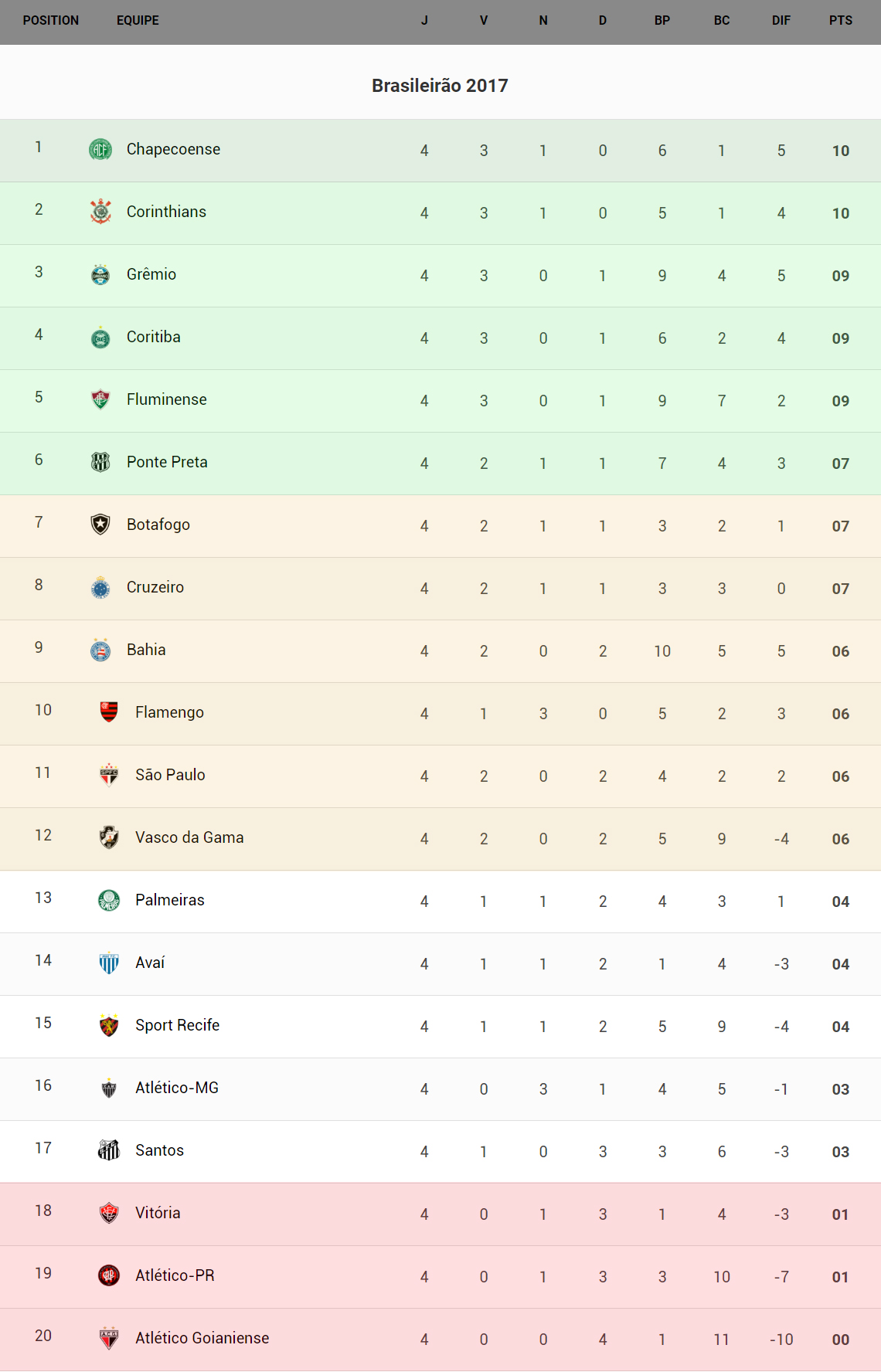Click the Fluminense shield icon

click(100, 399)
